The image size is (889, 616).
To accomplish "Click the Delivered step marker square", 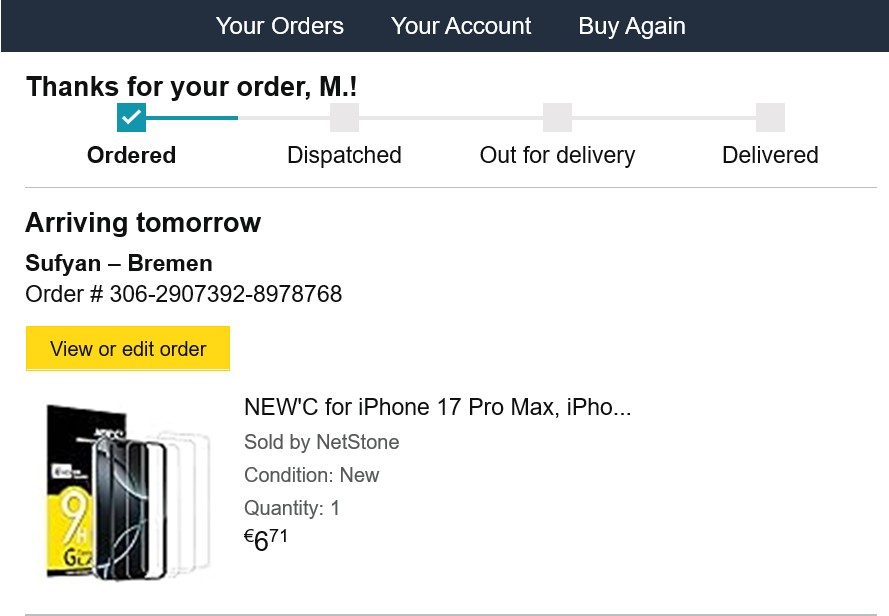I will (770, 118).
